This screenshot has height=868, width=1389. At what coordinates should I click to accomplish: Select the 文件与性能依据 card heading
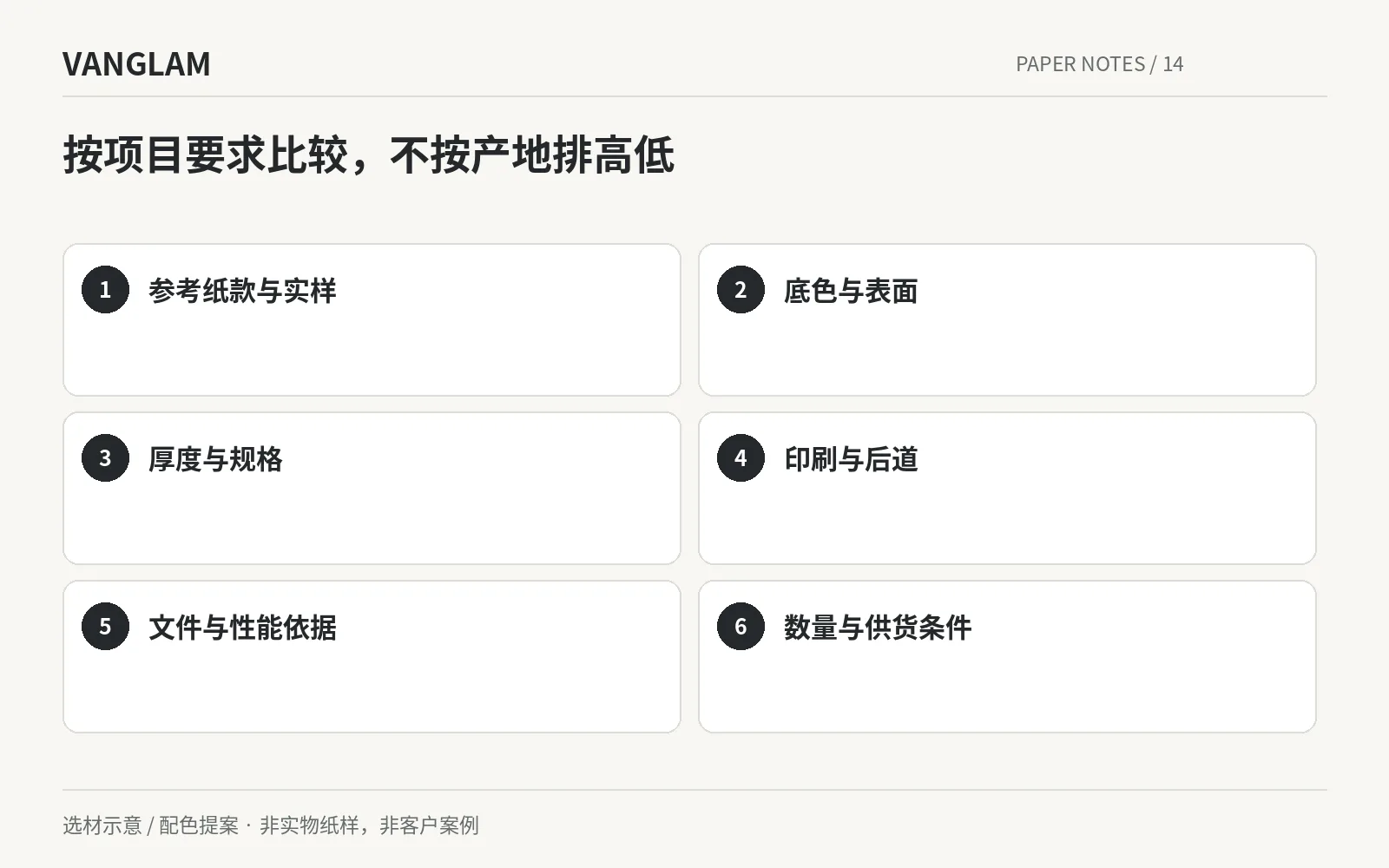coord(242,628)
